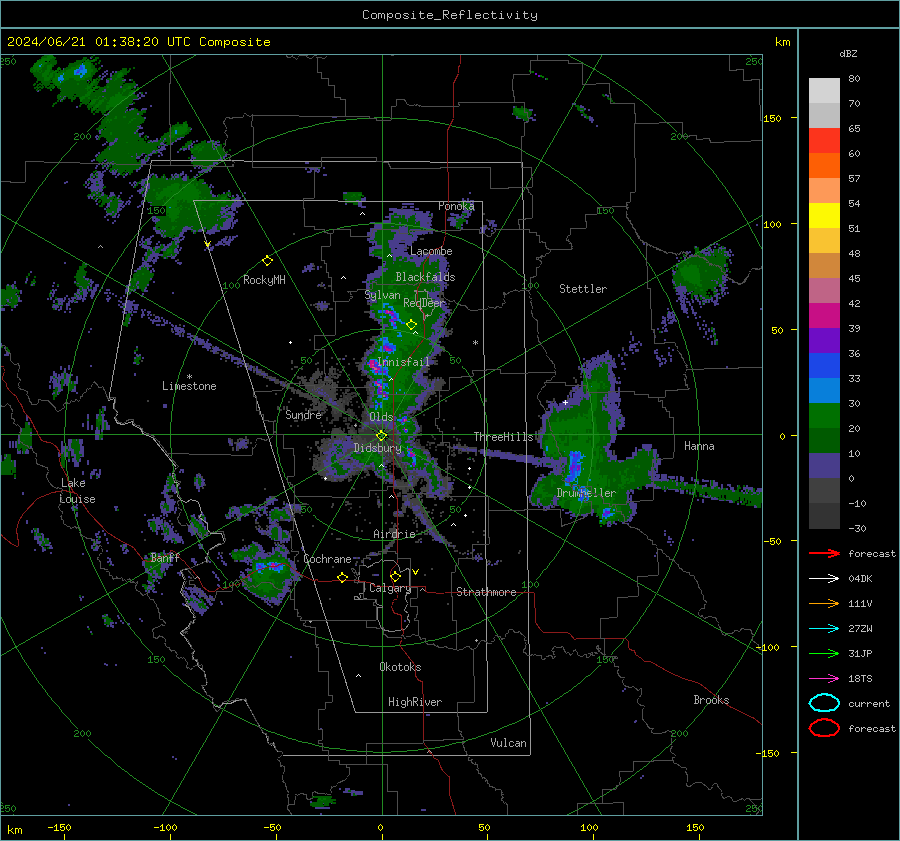
Task: Select the bright green 30 dBZ swatch
Action: (x=824, y=416)
